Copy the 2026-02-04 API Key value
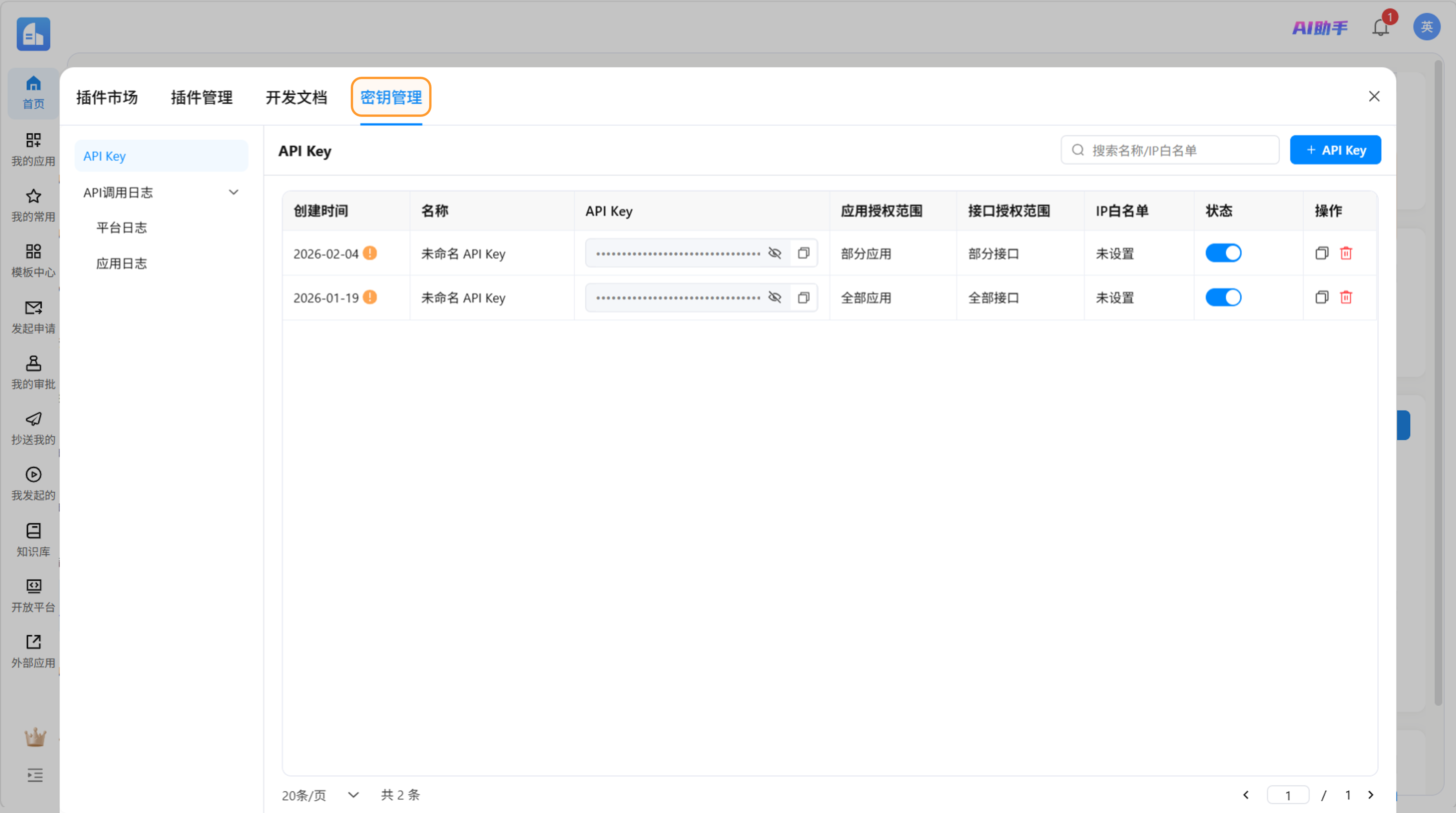The image size is (1456, 813). point(803,253)
